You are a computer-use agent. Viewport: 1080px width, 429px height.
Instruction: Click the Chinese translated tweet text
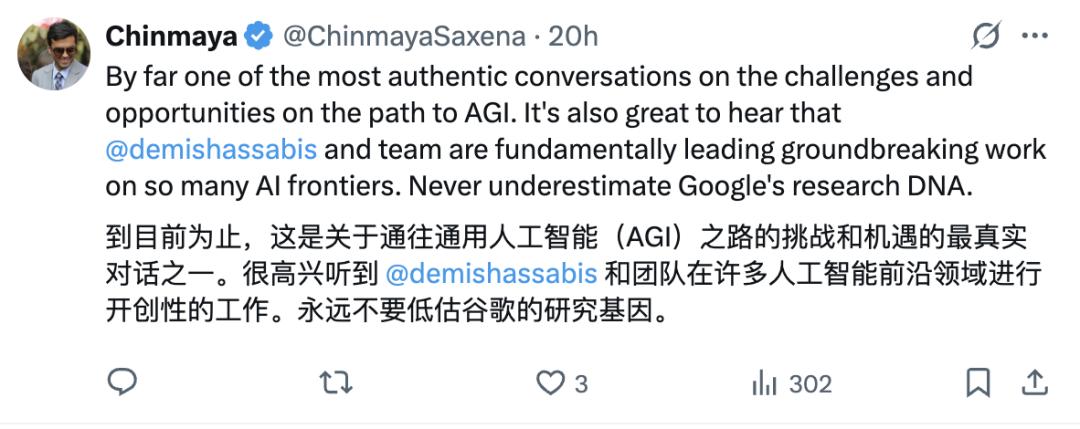coord(572,273)
